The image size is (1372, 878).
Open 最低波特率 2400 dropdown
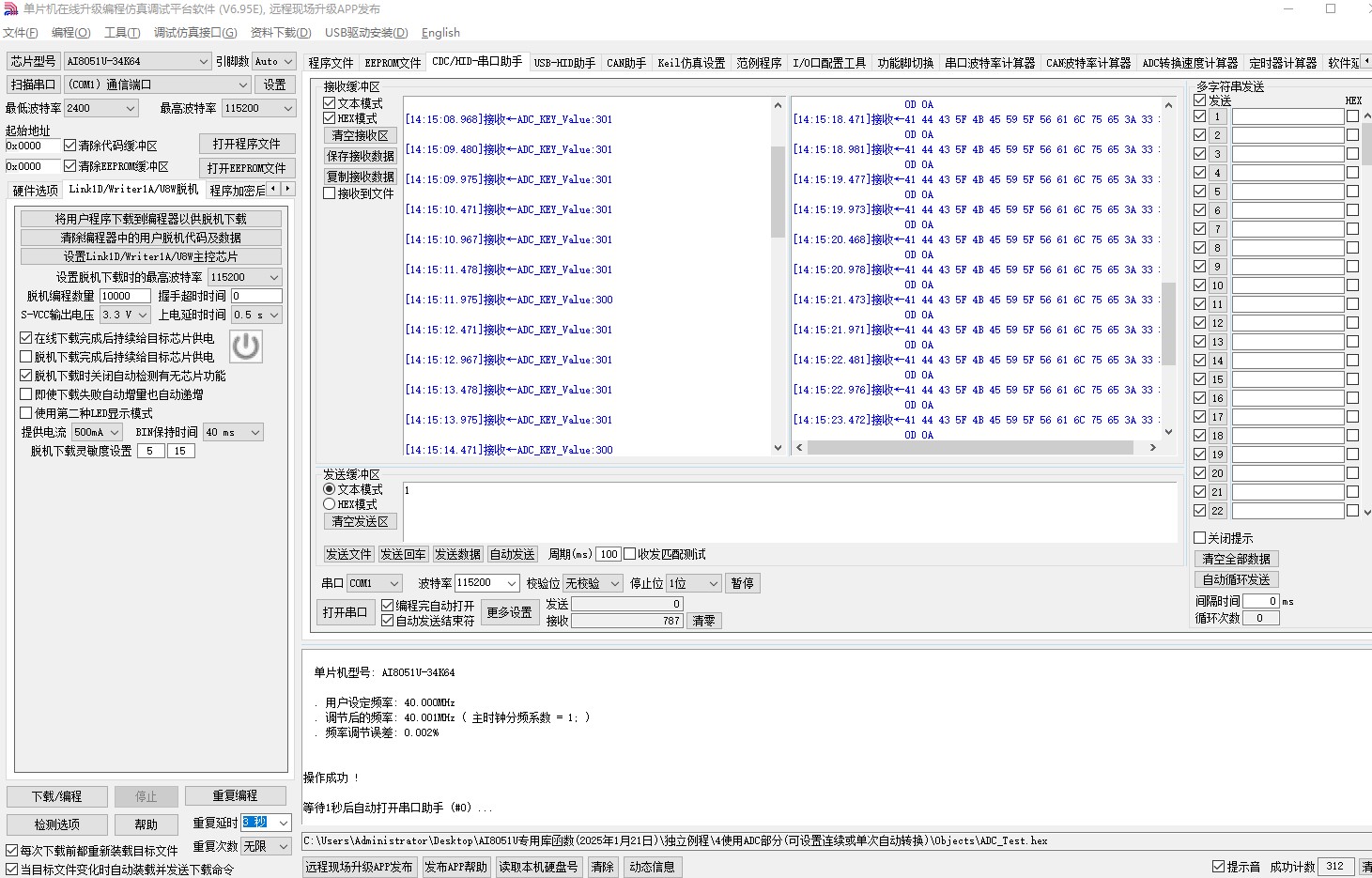[100, 108]
